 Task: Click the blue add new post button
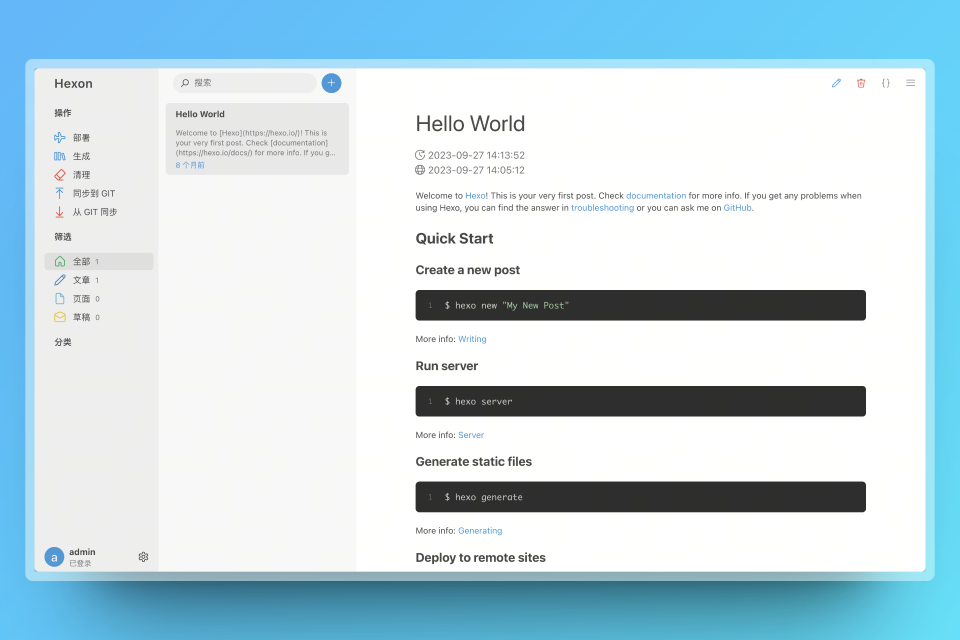[331, 83]
